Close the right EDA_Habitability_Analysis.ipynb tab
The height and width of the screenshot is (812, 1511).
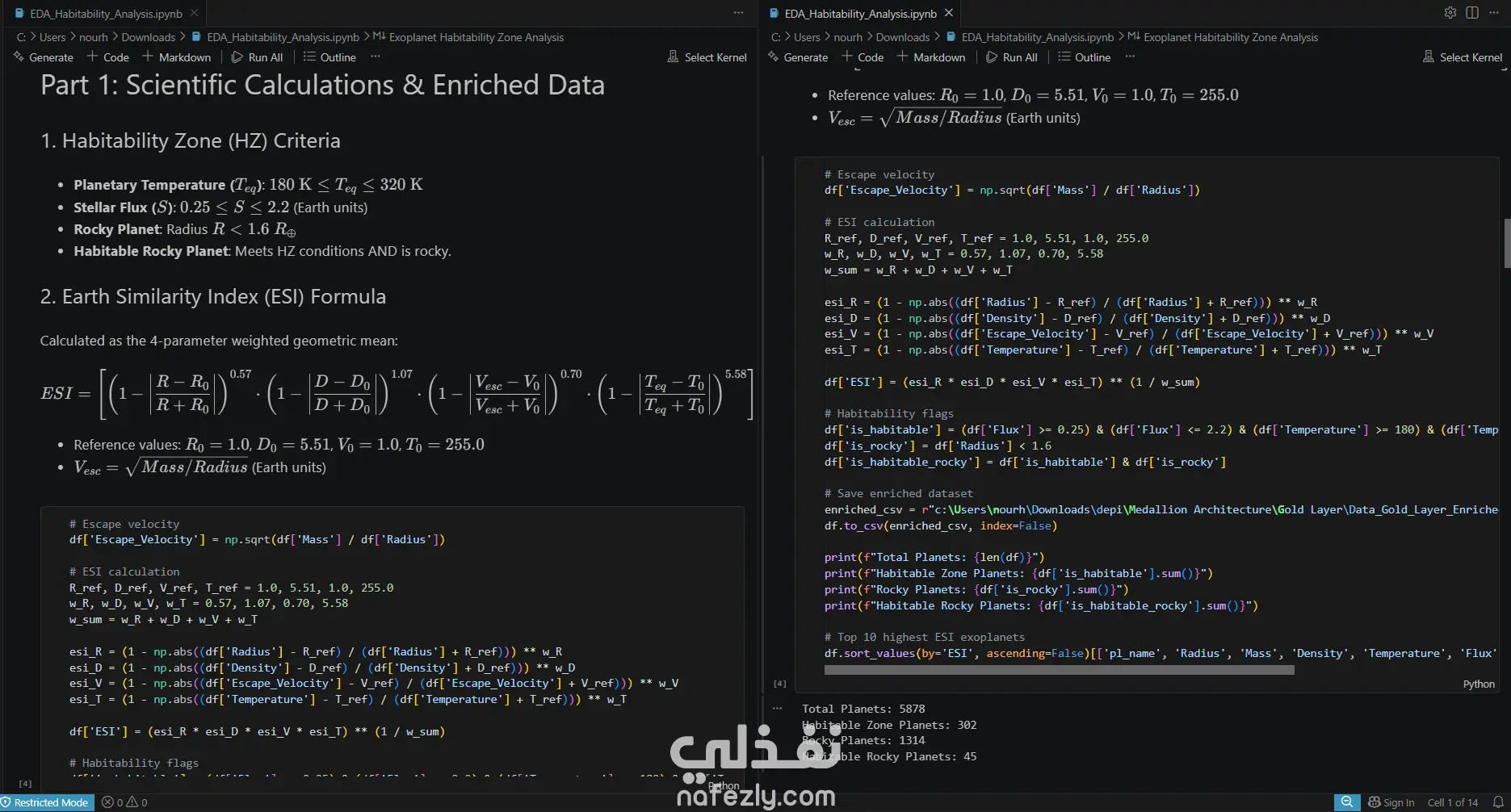pos(949,13)
